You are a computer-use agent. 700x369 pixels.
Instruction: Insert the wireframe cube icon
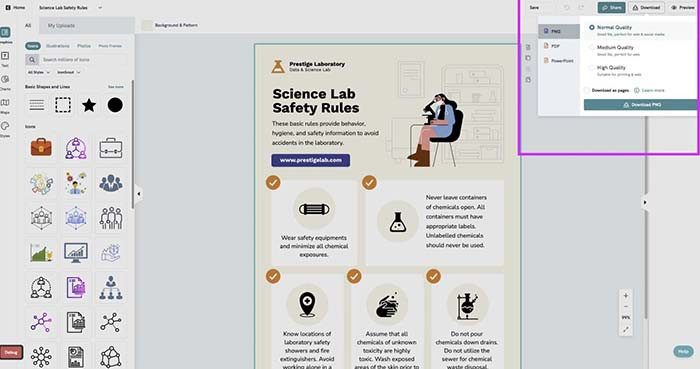point(111,357)
